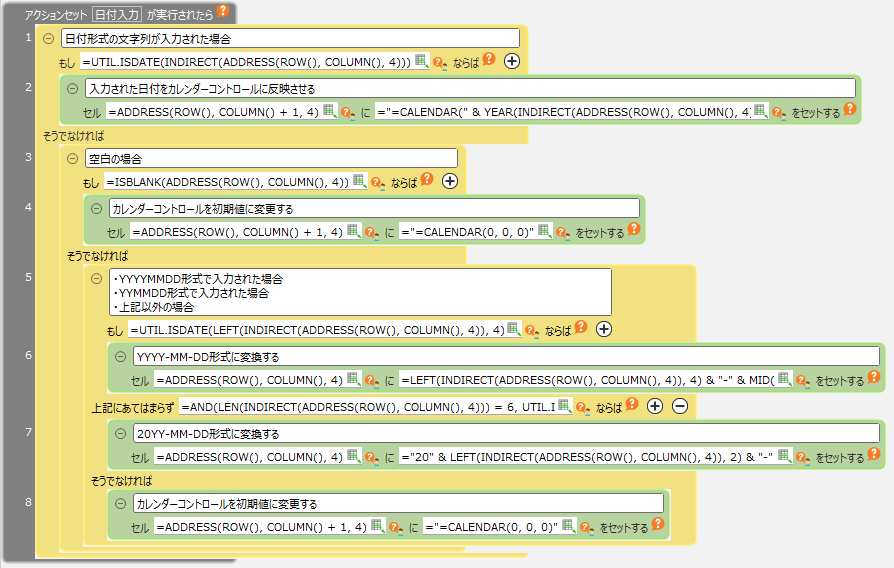Click the ="=CALENDAR(0, 0, 0)" value field in step 4
The width and height of the screenshot is (894, 568).
click(x=467, y=231)
